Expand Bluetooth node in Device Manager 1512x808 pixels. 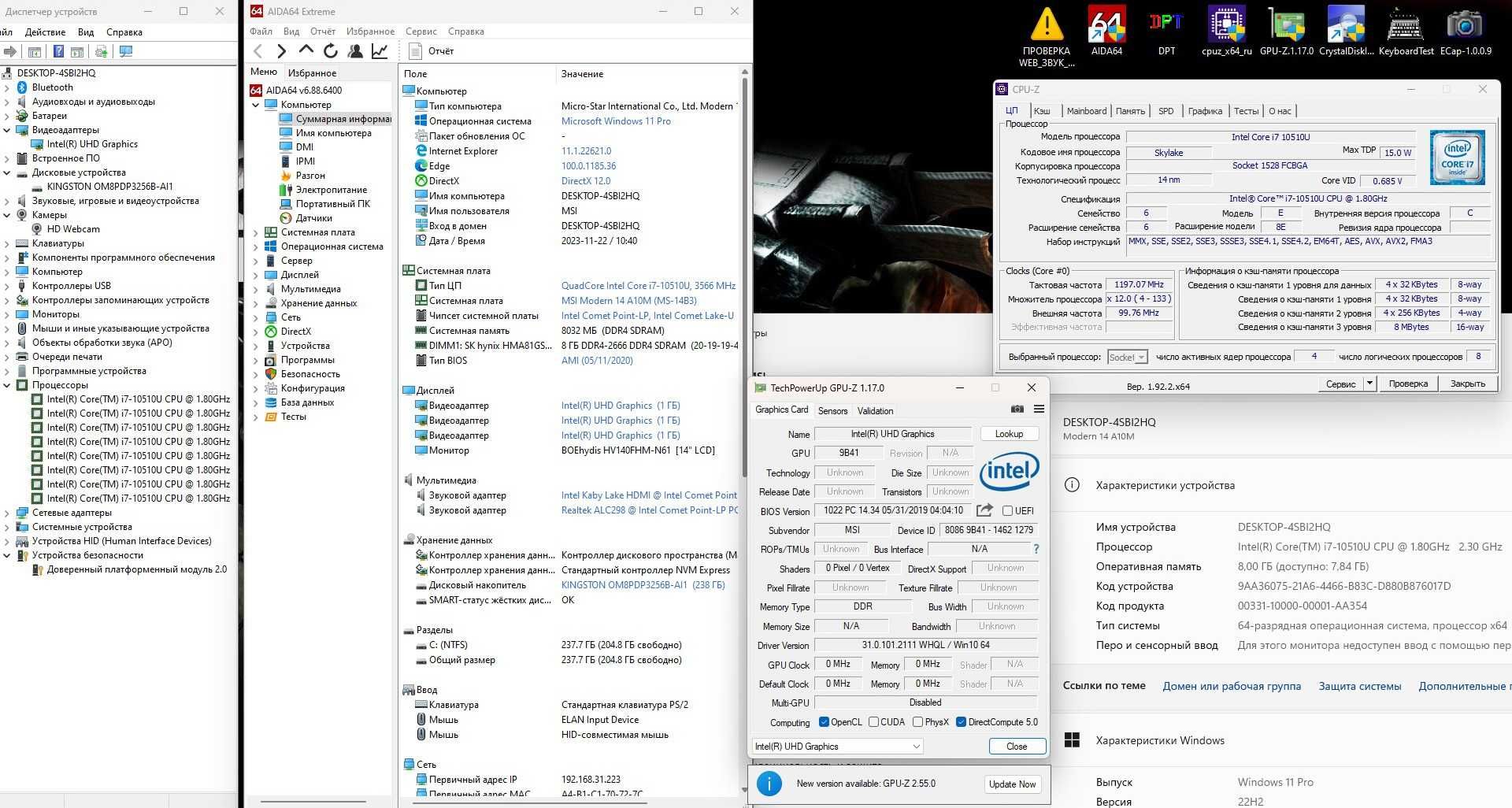click(7, 87)
